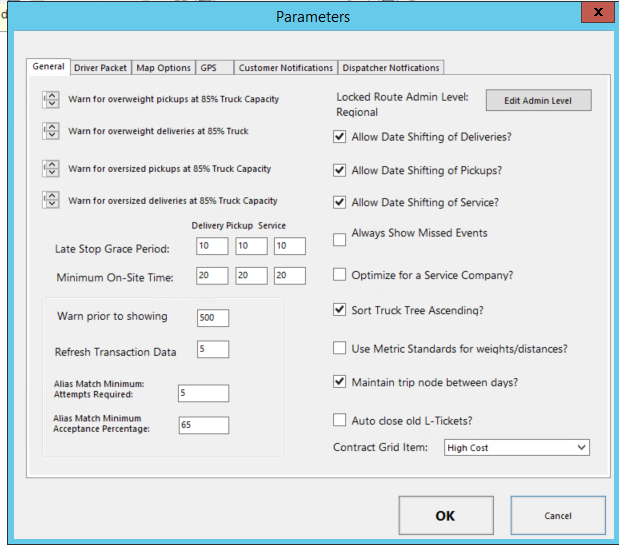Confirm settings with the OK button
The width and height of the screenshot is (619, 545).
(445, 516)
